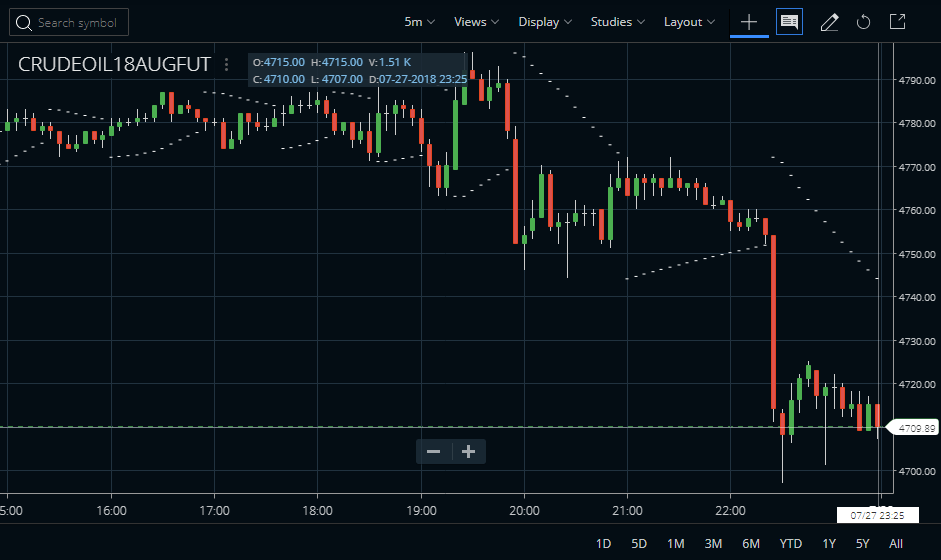Toggle the crosshair plus tool

(x=749, y=22)
